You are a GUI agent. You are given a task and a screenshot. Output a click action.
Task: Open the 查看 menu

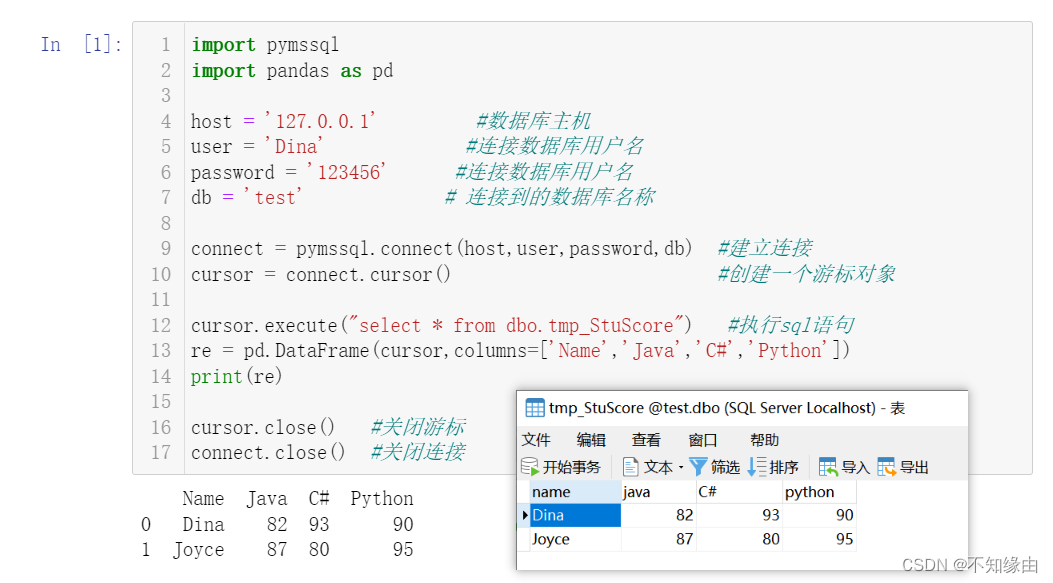(x=646, y=440)
